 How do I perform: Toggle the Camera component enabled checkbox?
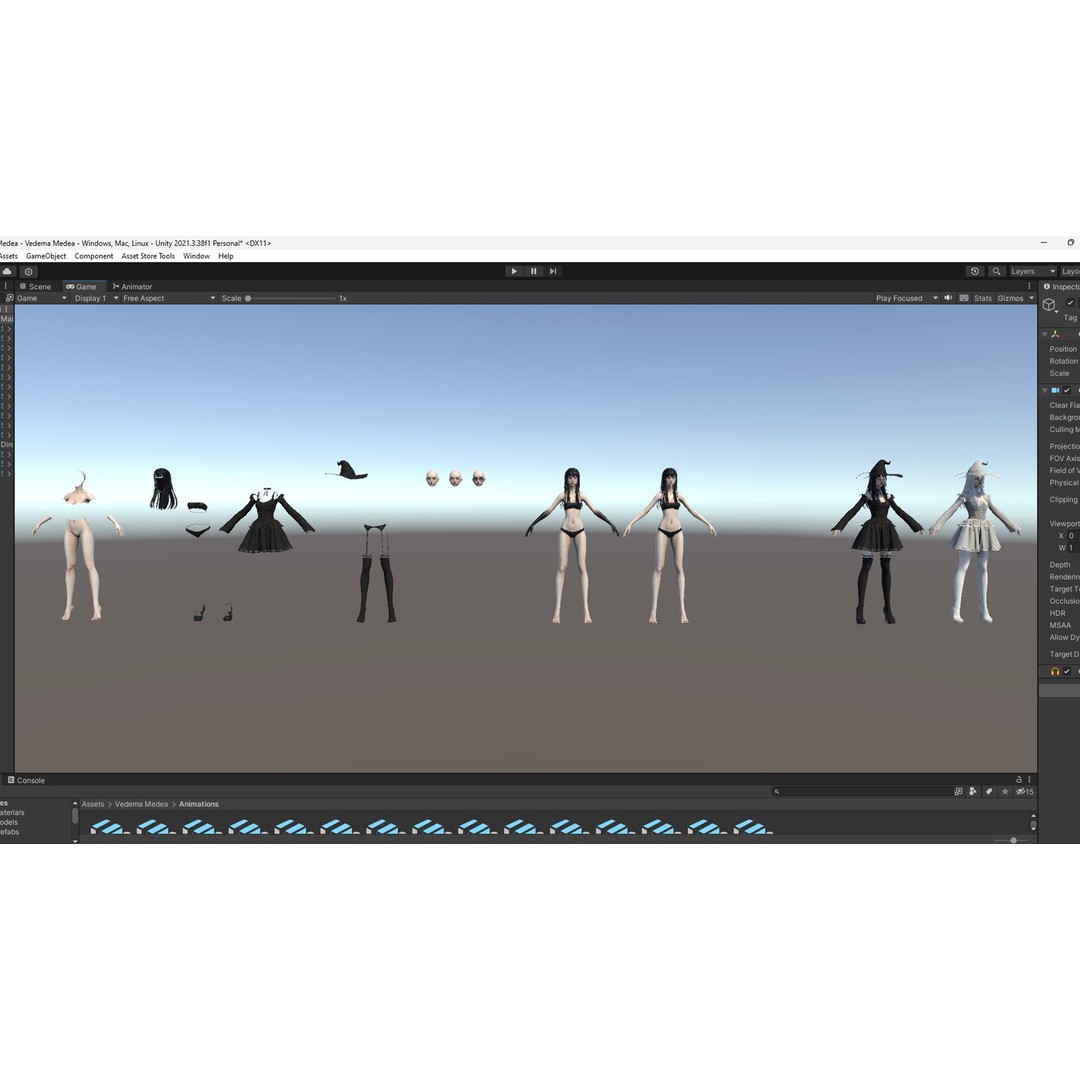point(1069,390)
